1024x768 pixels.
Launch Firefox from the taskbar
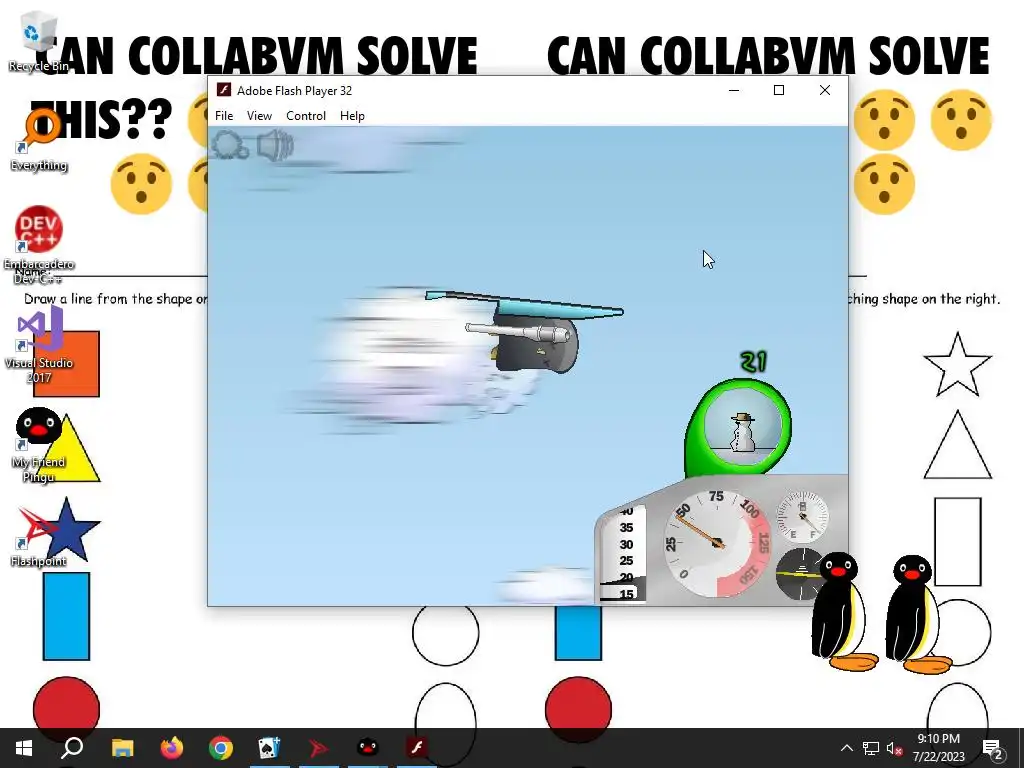[x=172, y=748]
